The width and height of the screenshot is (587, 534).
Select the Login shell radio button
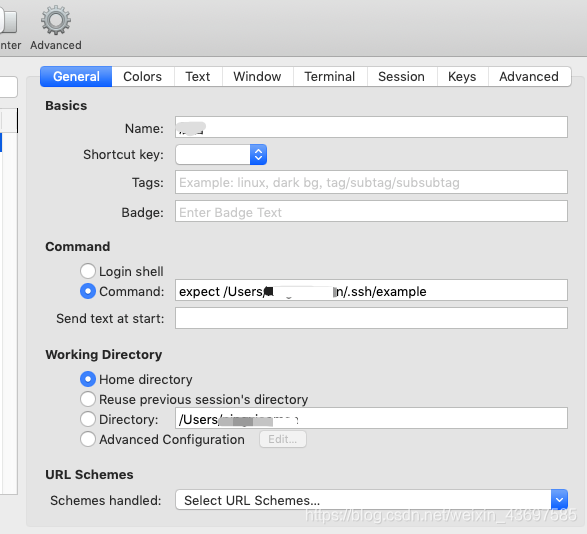click(x=88, y=271)
